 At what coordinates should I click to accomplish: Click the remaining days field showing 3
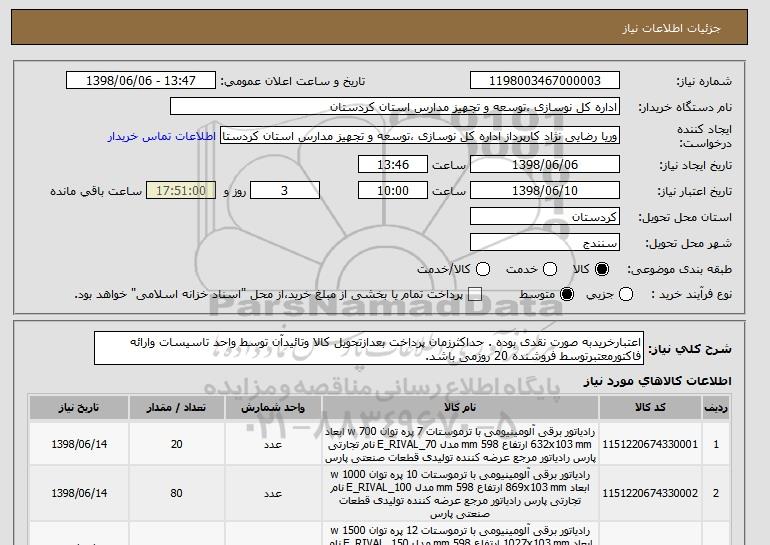[285, 191]
